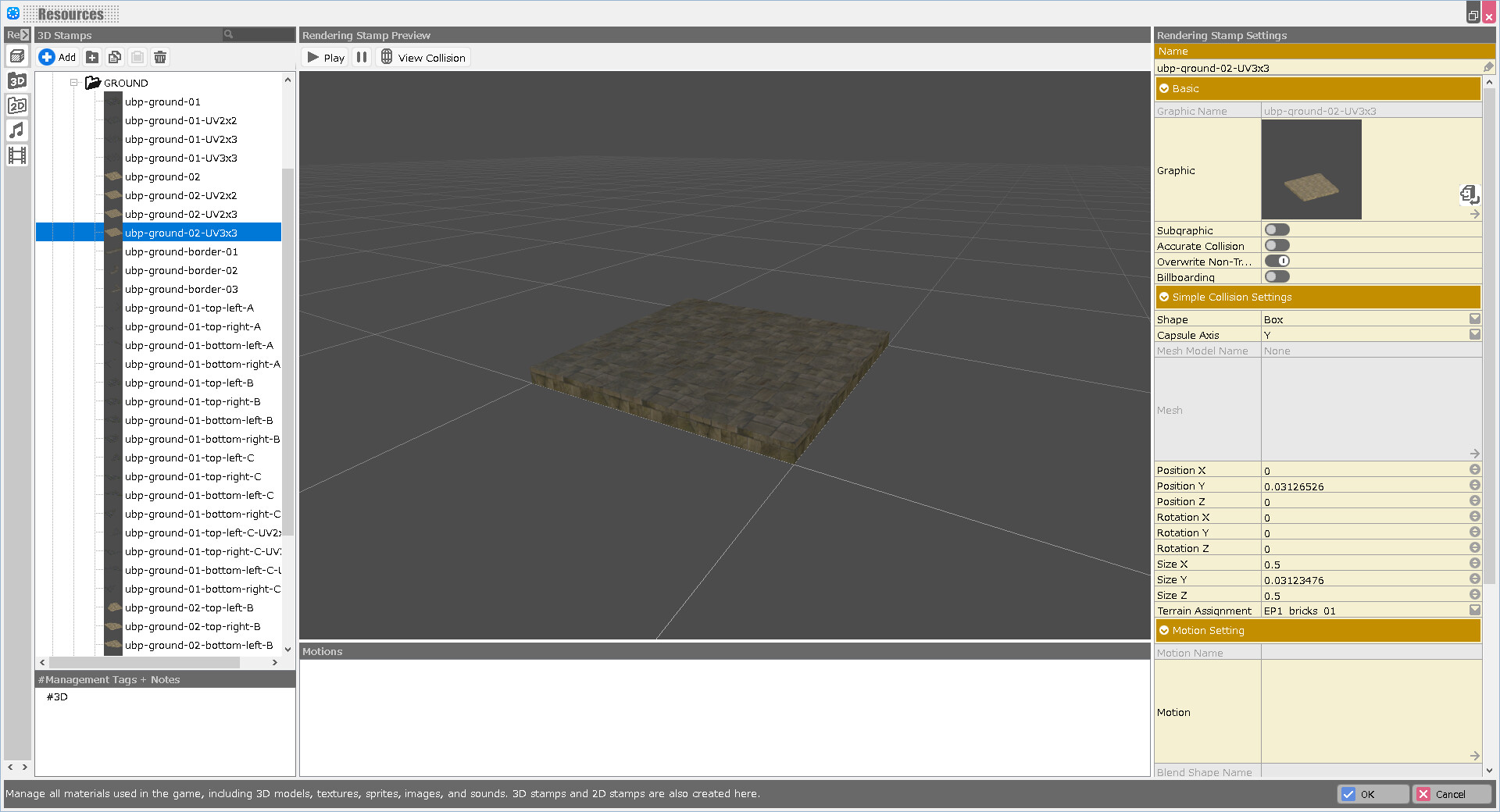
Task: Open the movie resources panel
Action: 16,155
